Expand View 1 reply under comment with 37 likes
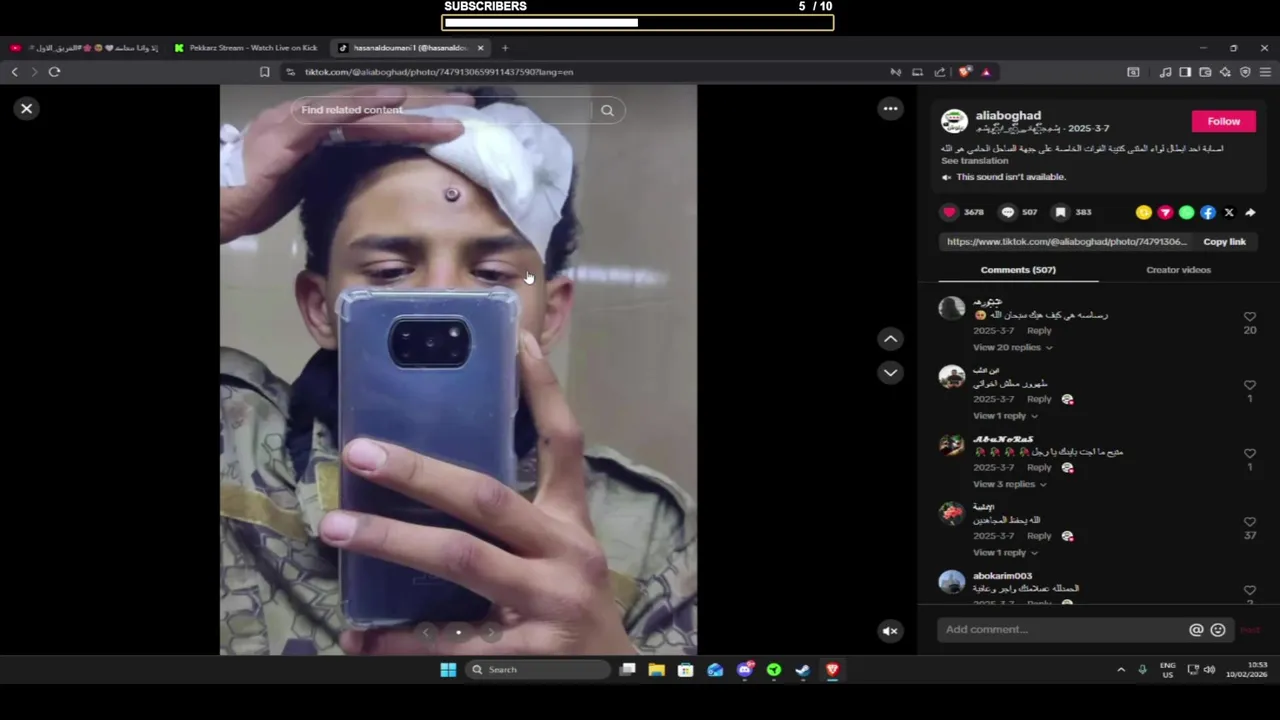1280x720 pixels. [x=1004, y=552]
